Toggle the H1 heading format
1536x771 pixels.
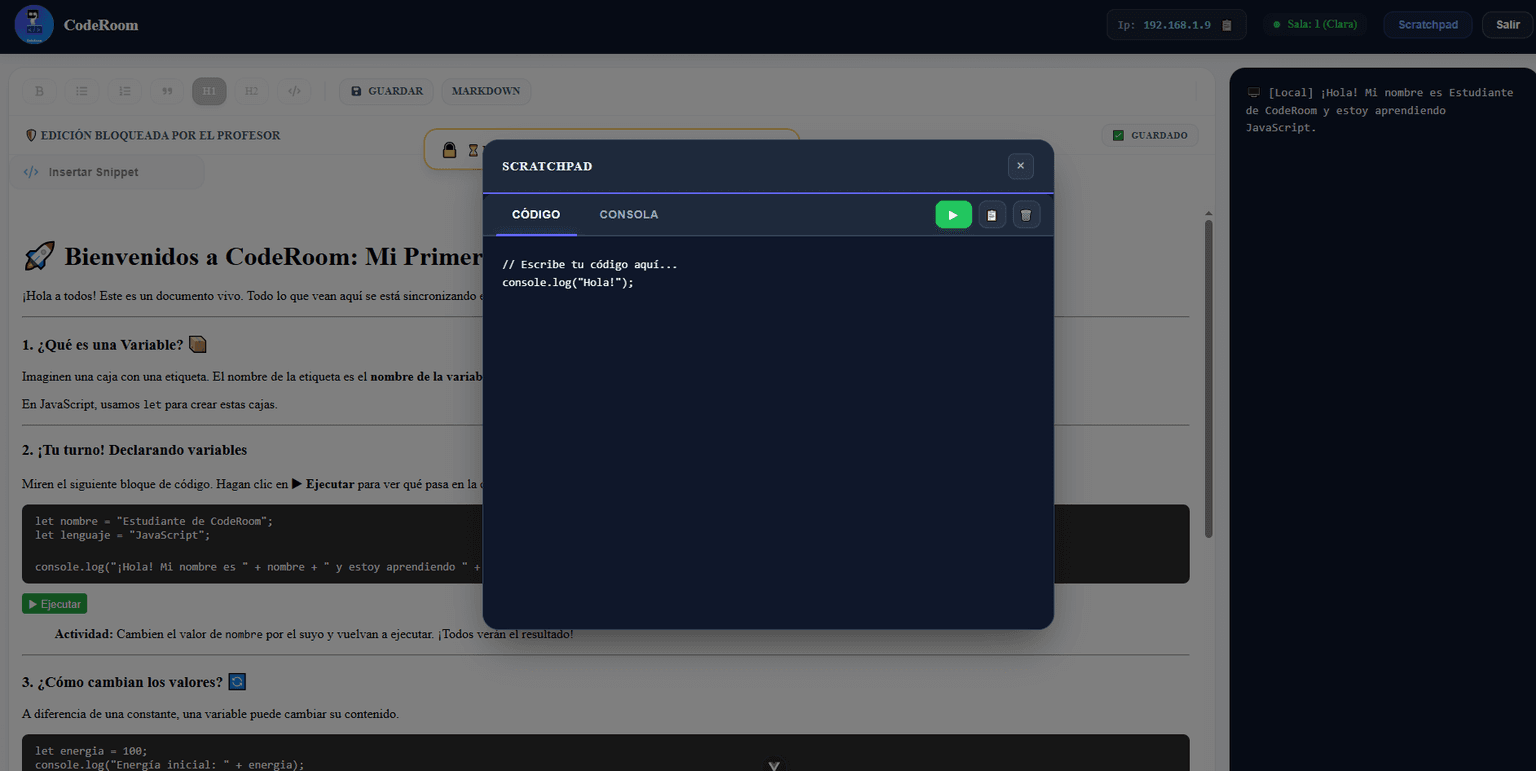tap(209, 91)
